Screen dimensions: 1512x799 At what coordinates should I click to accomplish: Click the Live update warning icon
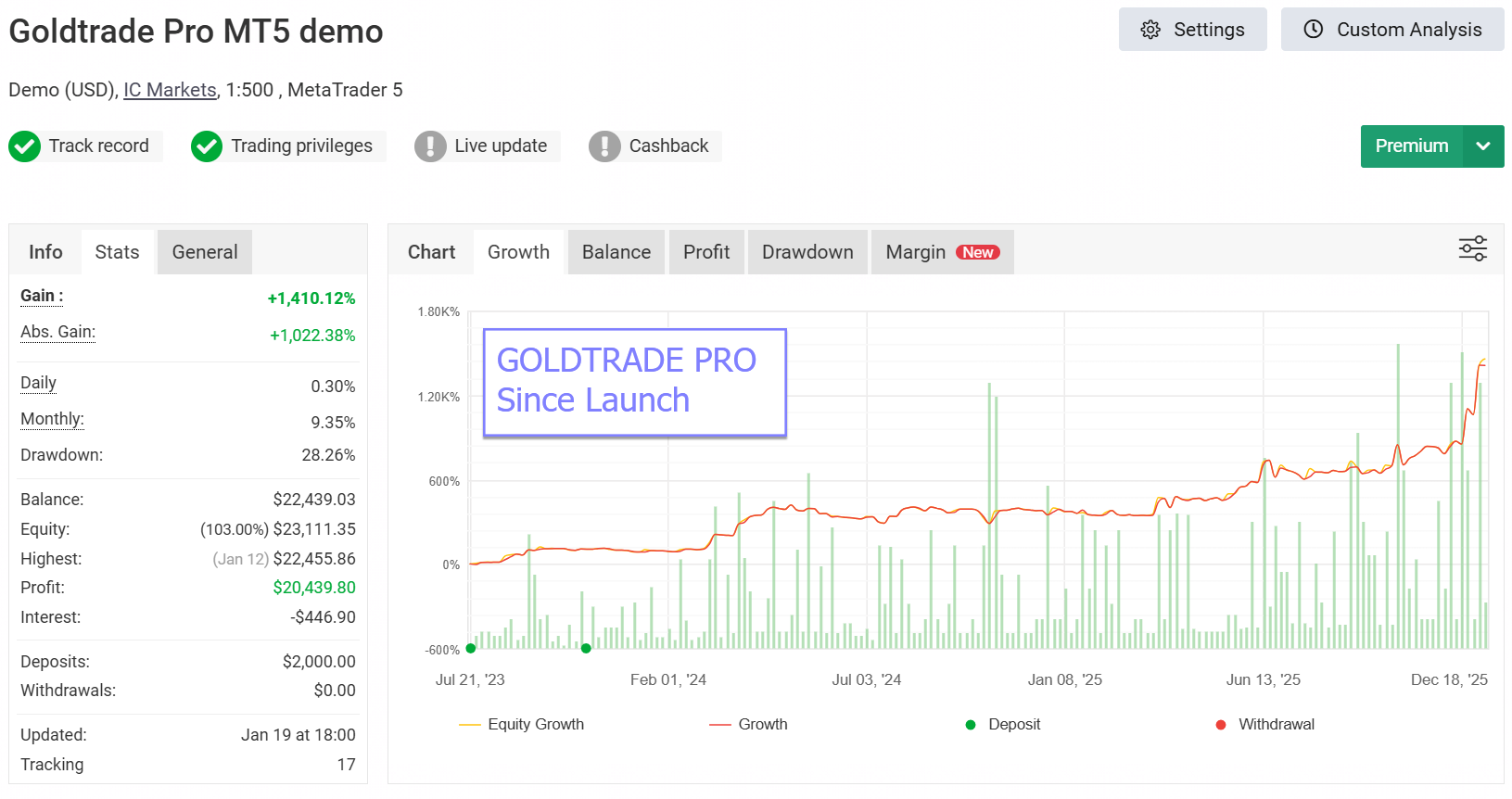[x=430, y=146]
